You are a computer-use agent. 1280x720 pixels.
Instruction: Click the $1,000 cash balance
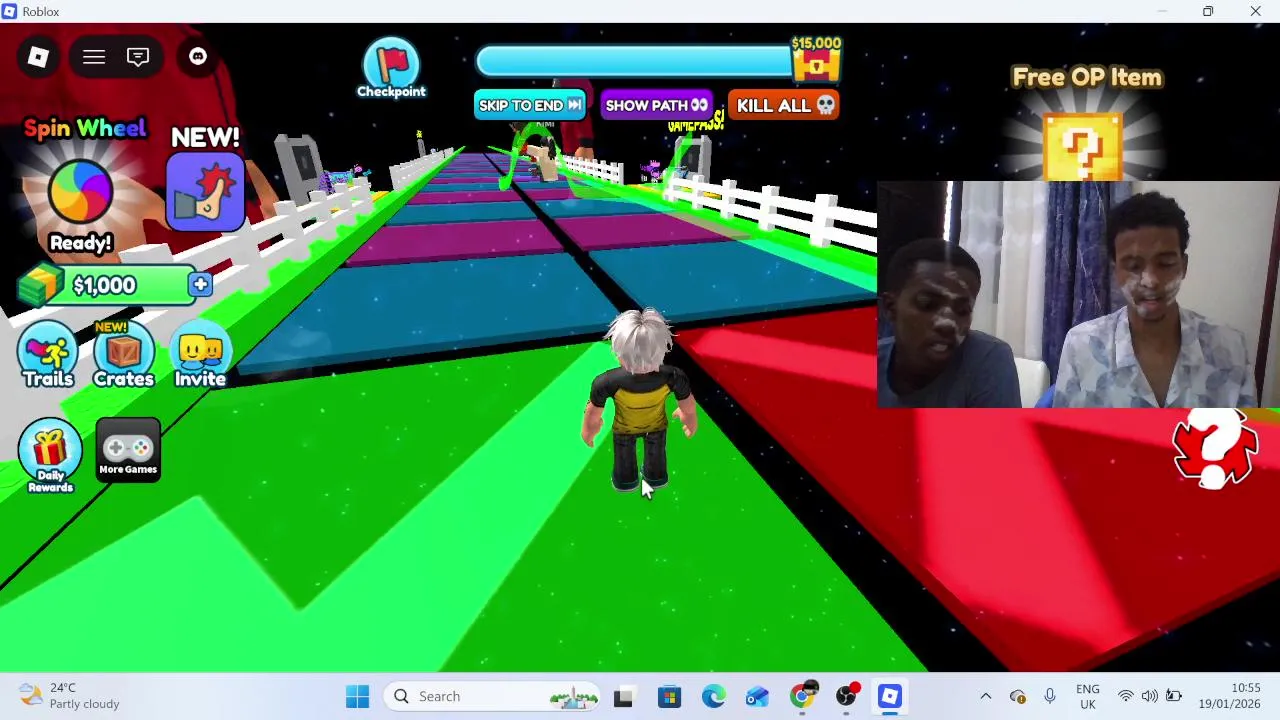104,286
